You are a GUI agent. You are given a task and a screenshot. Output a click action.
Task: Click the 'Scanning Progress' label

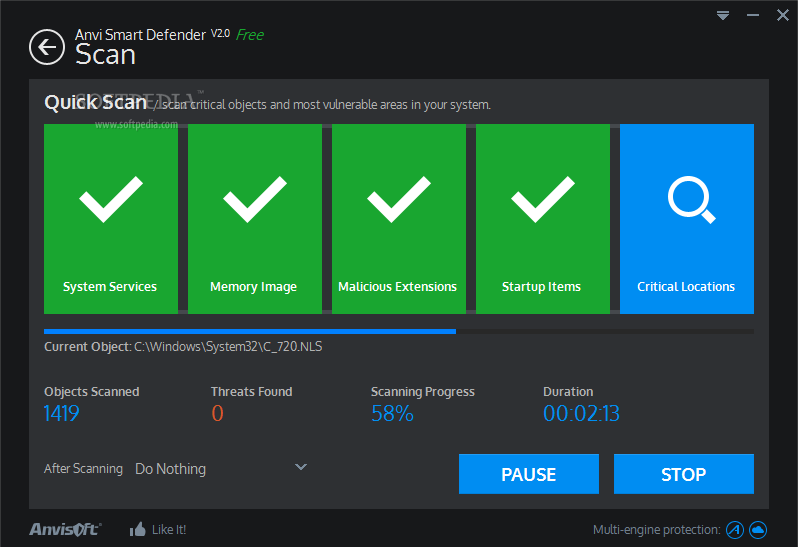[423, 392]
